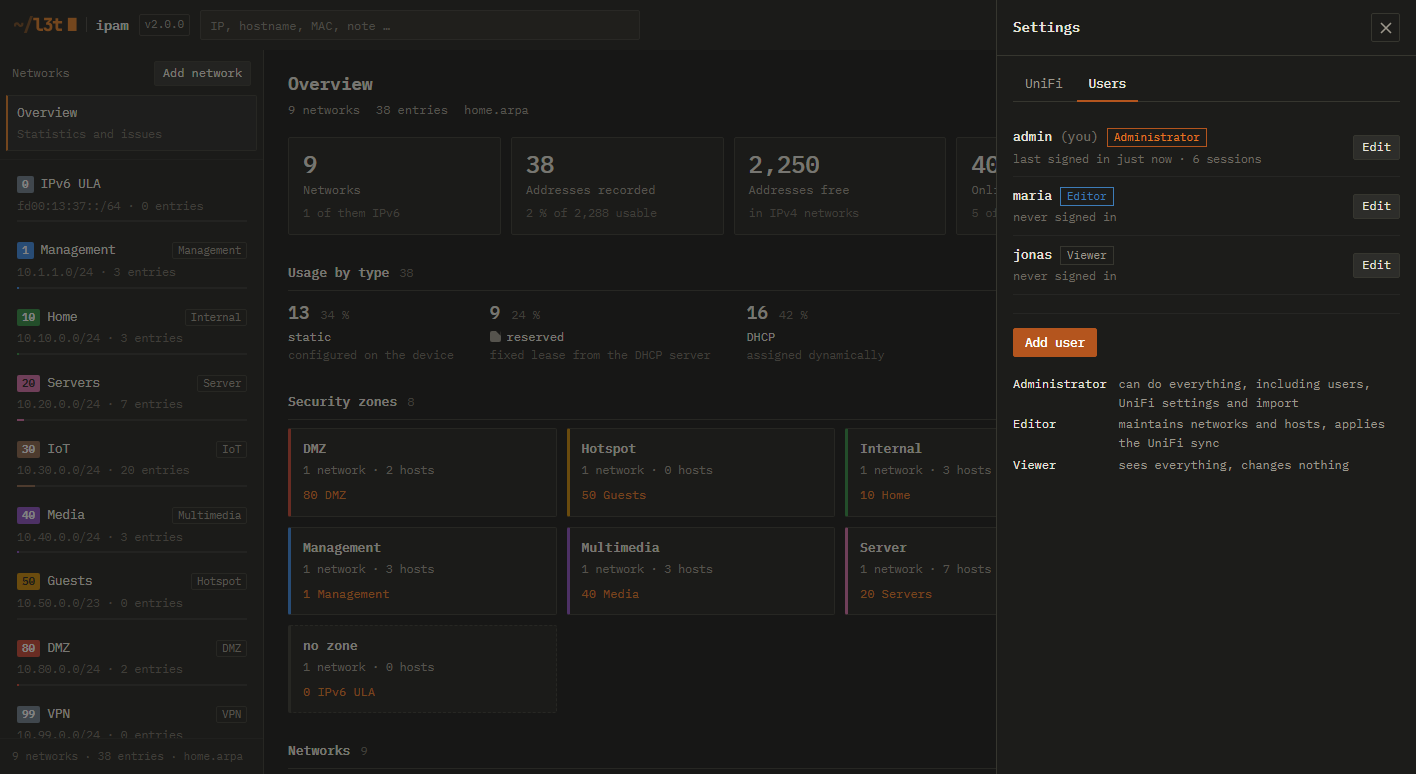Edit the admin user
The image size is (1416, 774).
1376,147
